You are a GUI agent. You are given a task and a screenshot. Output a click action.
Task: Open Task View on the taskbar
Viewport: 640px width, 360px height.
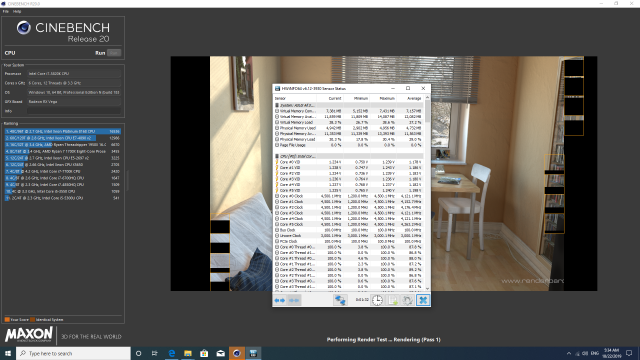(155, 353)
